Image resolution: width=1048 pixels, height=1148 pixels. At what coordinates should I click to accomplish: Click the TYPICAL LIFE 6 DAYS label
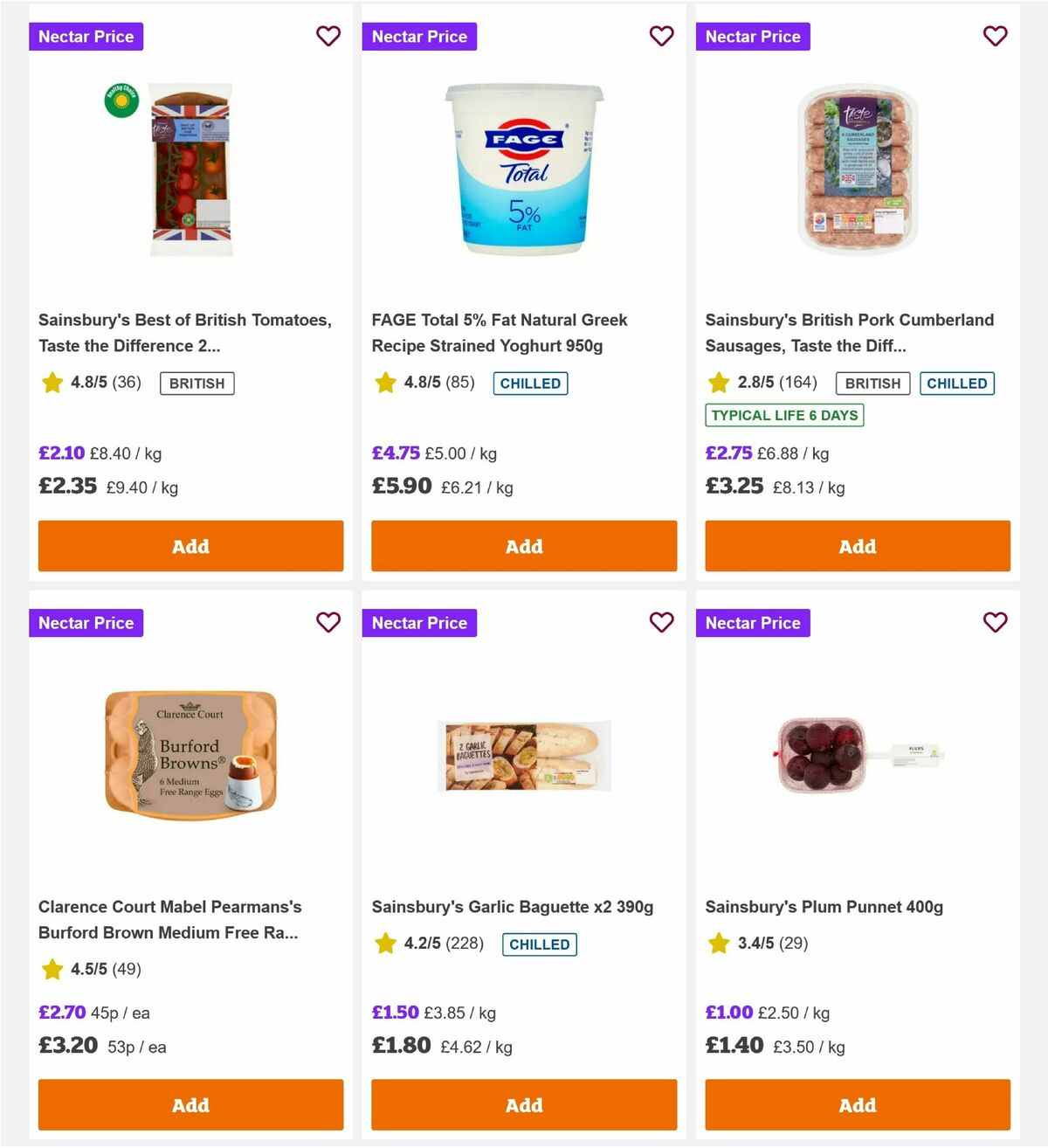coord(783,415)
